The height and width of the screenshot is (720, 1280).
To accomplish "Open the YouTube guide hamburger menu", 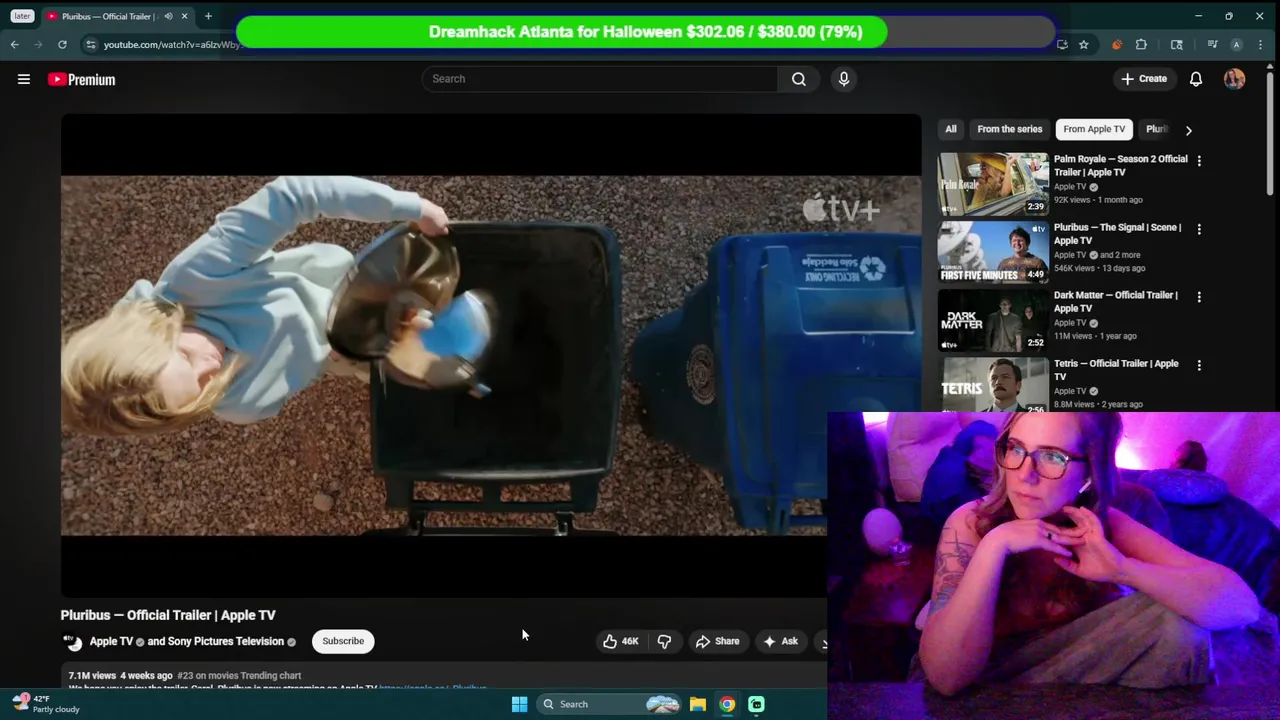I will coord(24,79).
